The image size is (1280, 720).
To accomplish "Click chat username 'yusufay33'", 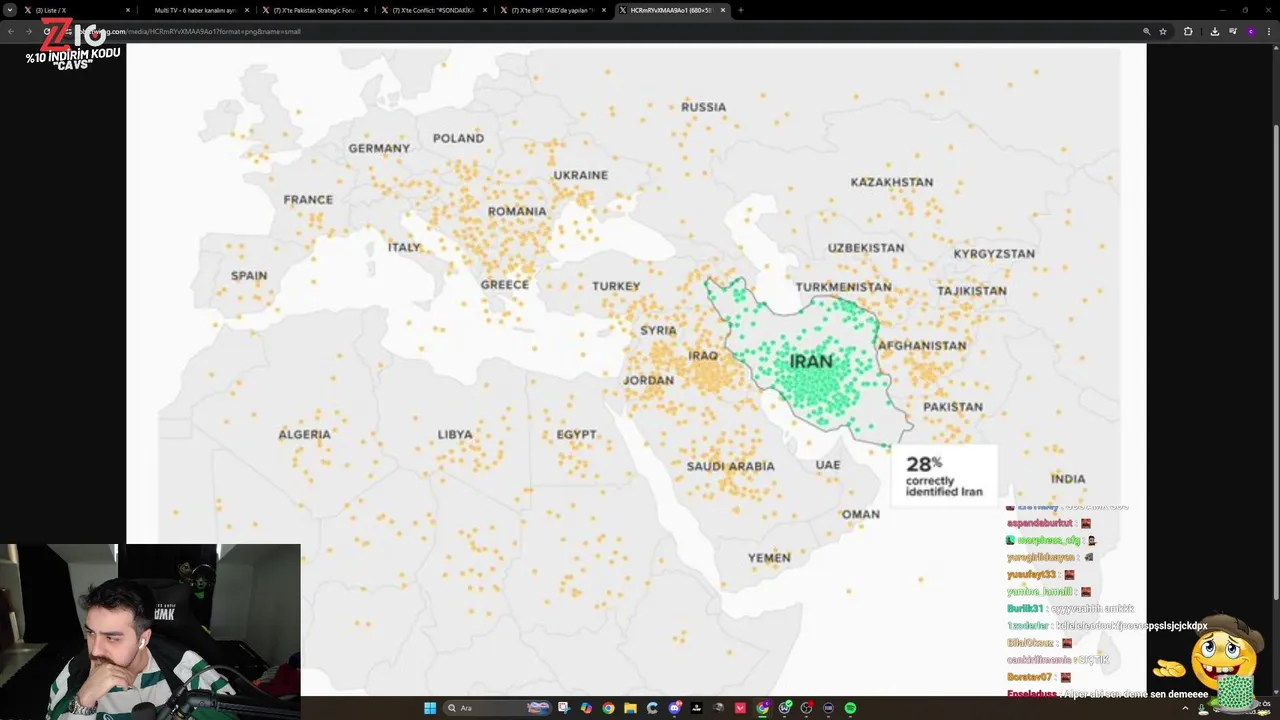I will click(1031, 575).
